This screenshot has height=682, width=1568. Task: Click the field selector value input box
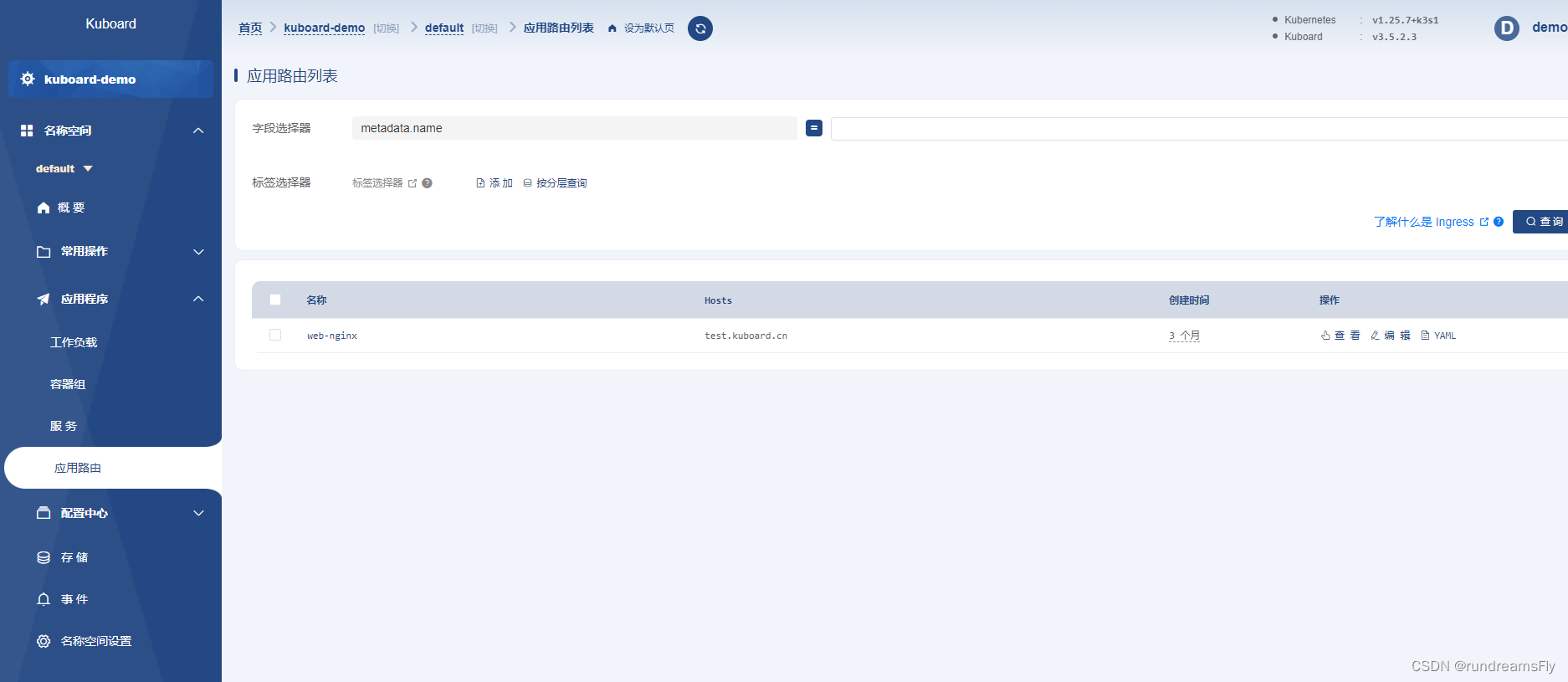click(x=1199, y=128)
